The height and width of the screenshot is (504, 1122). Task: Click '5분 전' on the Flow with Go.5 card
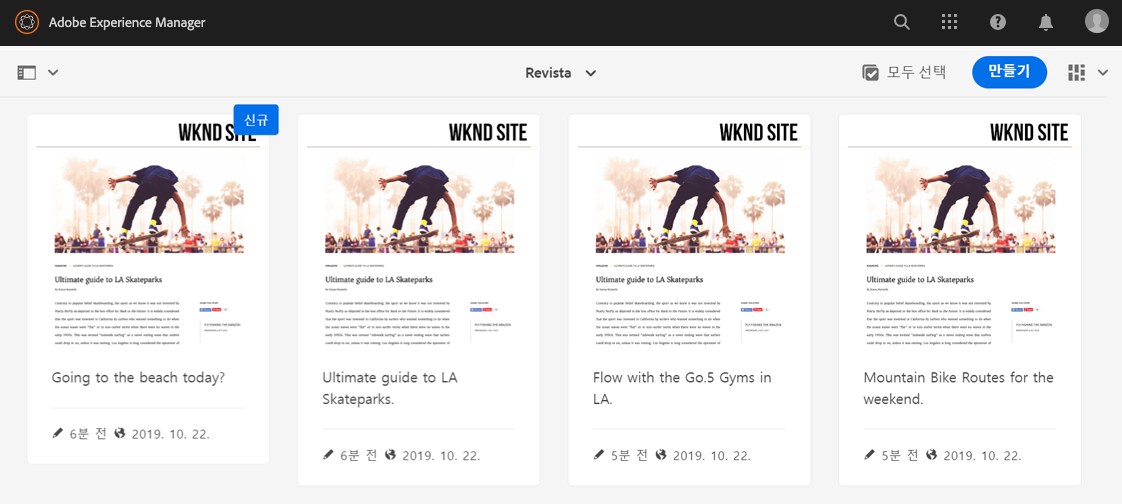coord(629,455)
